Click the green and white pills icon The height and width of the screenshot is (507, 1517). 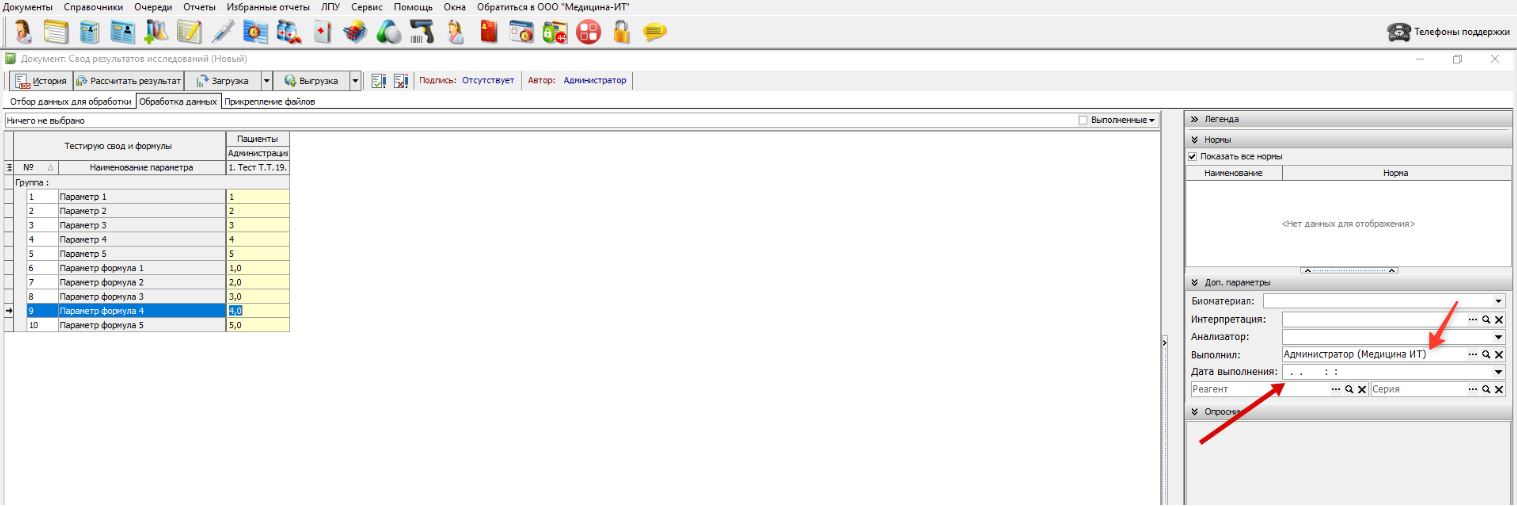pyautogui.click(x=388, y=32)
